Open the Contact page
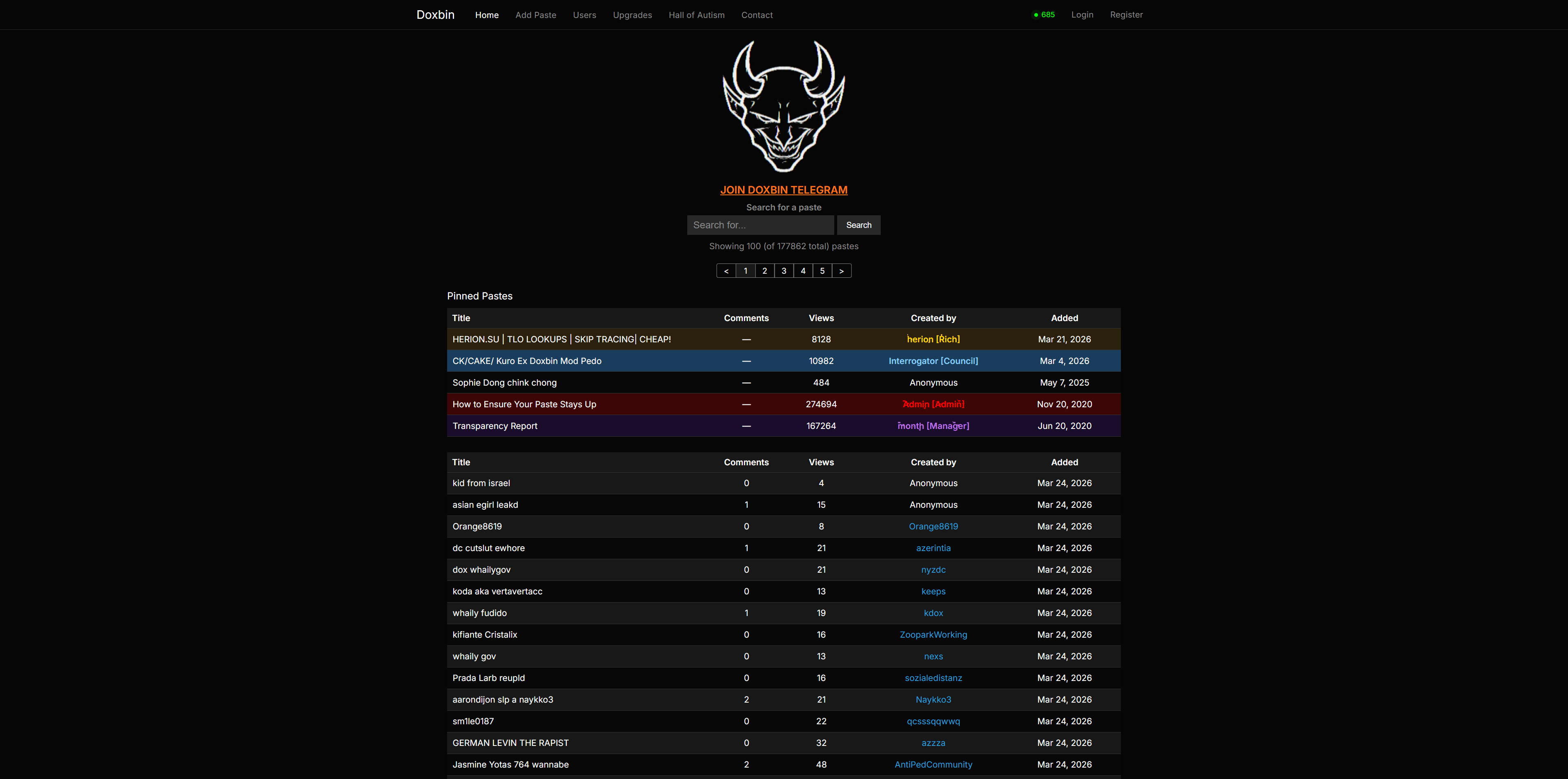This screenshot has width=1568, height=779. point(757,15)
